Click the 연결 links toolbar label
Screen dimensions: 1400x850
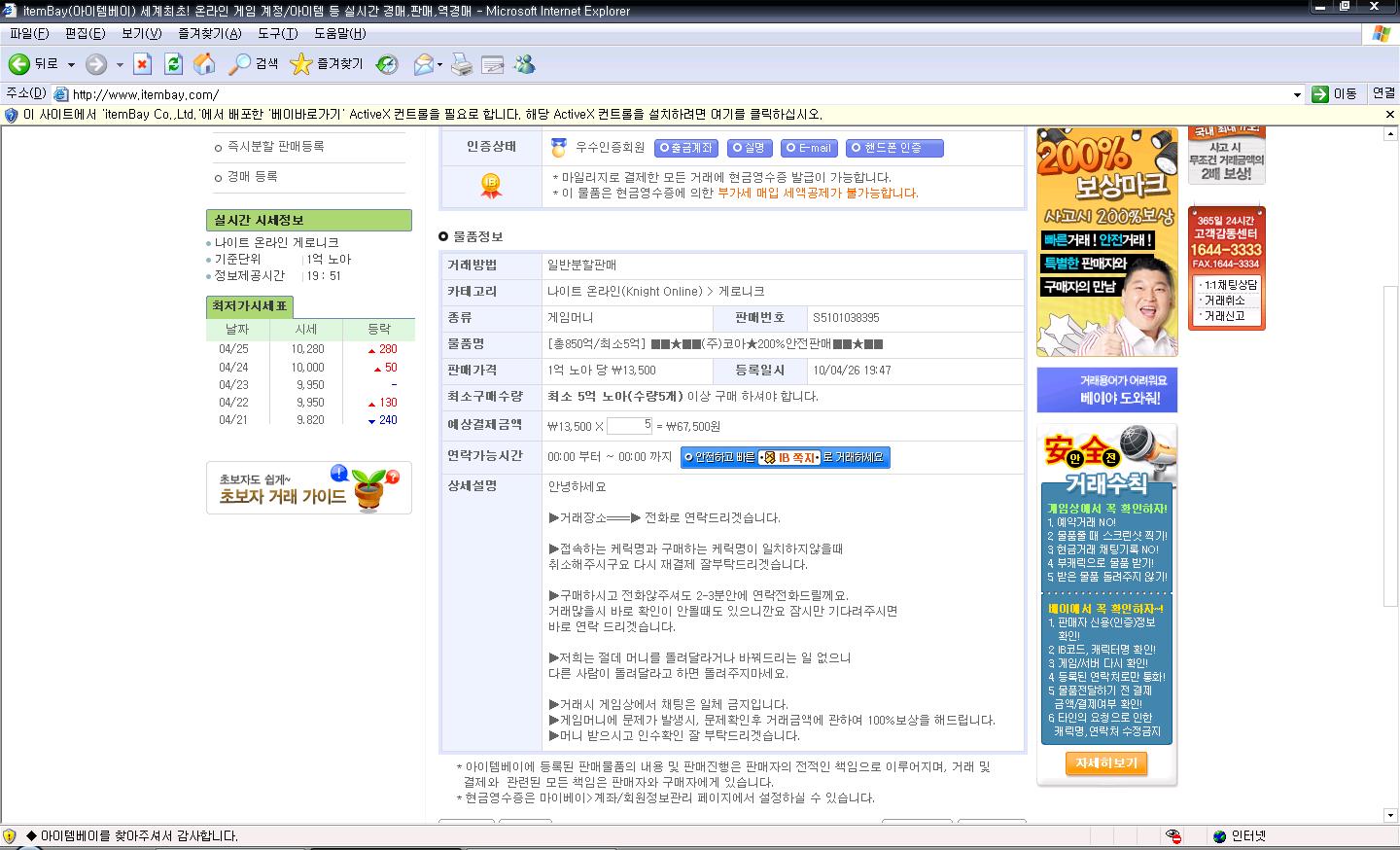1383,93
